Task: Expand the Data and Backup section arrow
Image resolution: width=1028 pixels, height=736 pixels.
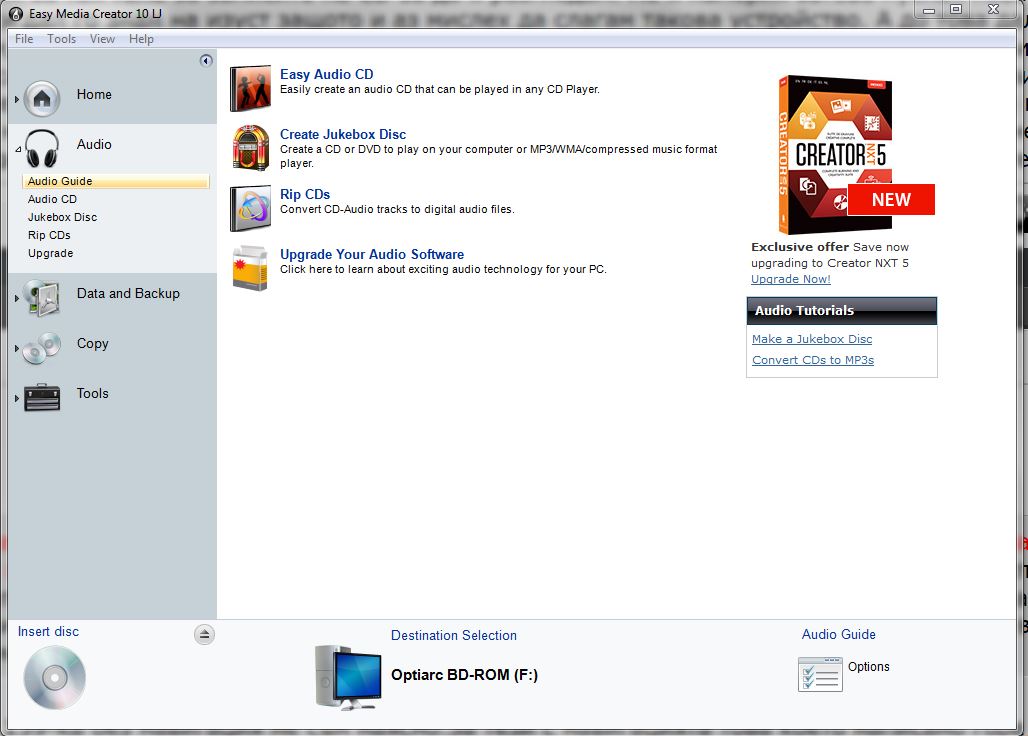Action: [17, 299]
